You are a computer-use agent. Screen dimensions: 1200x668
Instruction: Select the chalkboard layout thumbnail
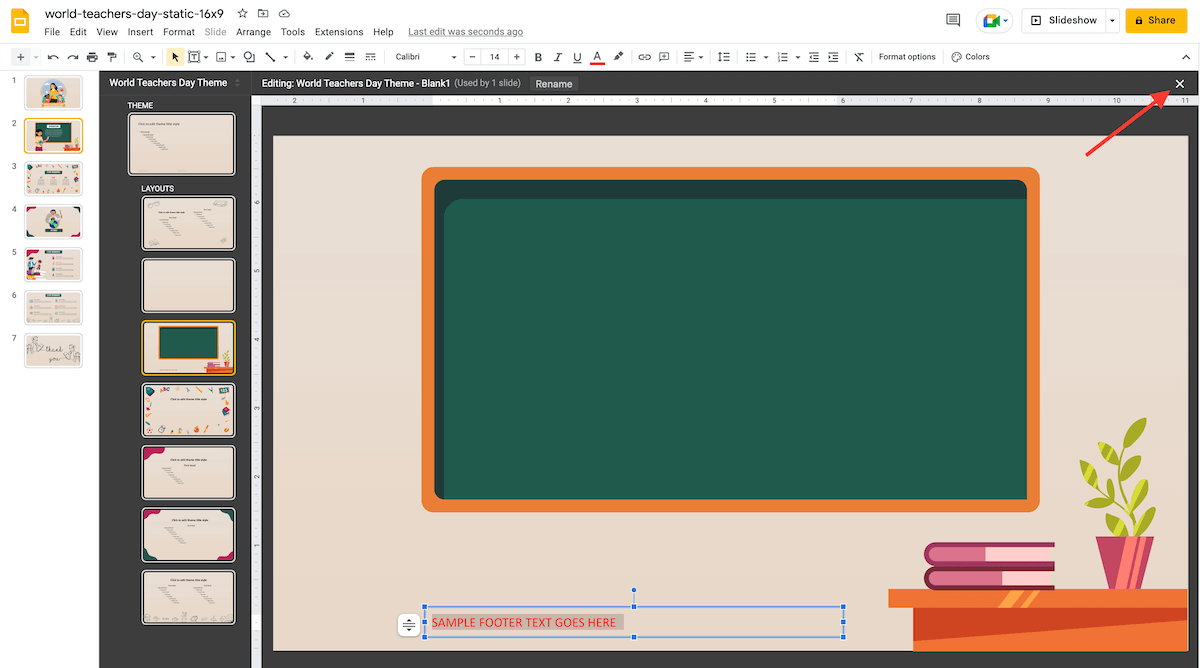click(188, 347)
